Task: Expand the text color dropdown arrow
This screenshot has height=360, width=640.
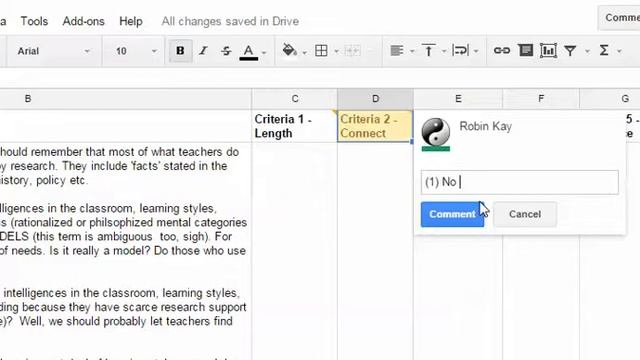Action: click(264, 52)
